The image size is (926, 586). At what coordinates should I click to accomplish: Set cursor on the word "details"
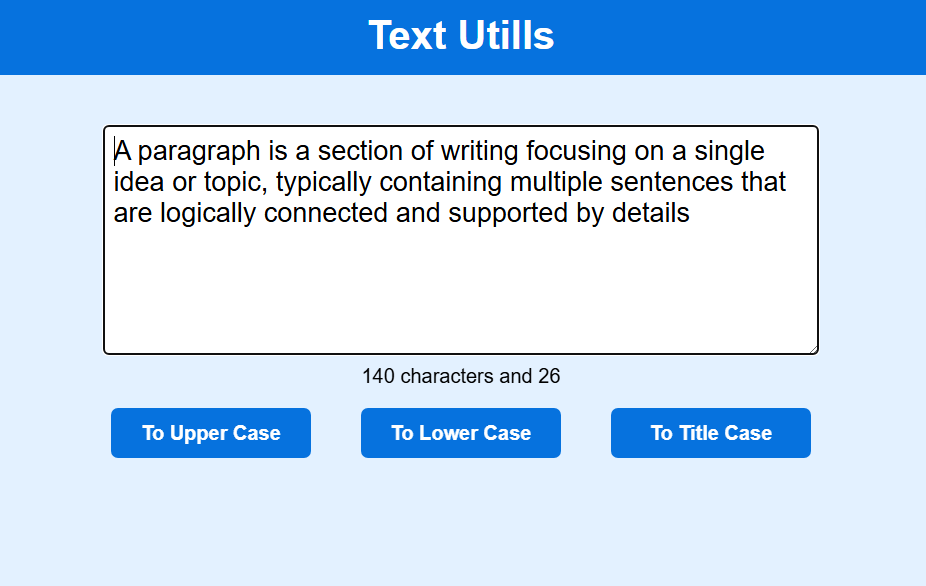[649, 214]
